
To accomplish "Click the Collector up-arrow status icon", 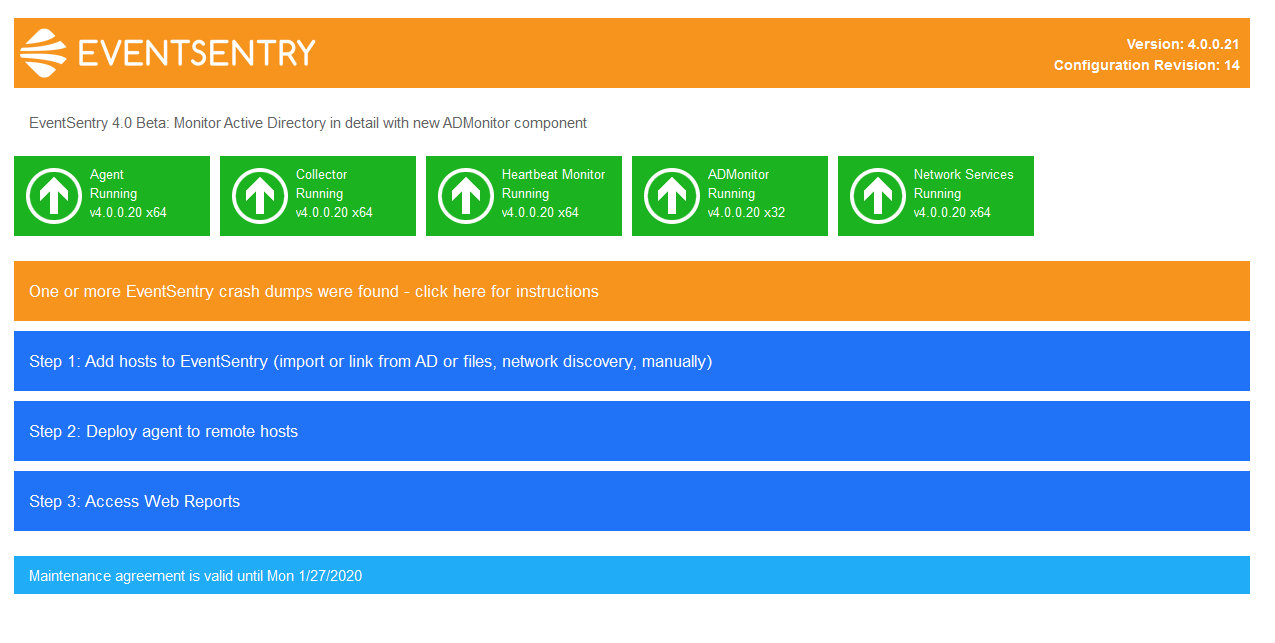I will [x=259, y=195].
